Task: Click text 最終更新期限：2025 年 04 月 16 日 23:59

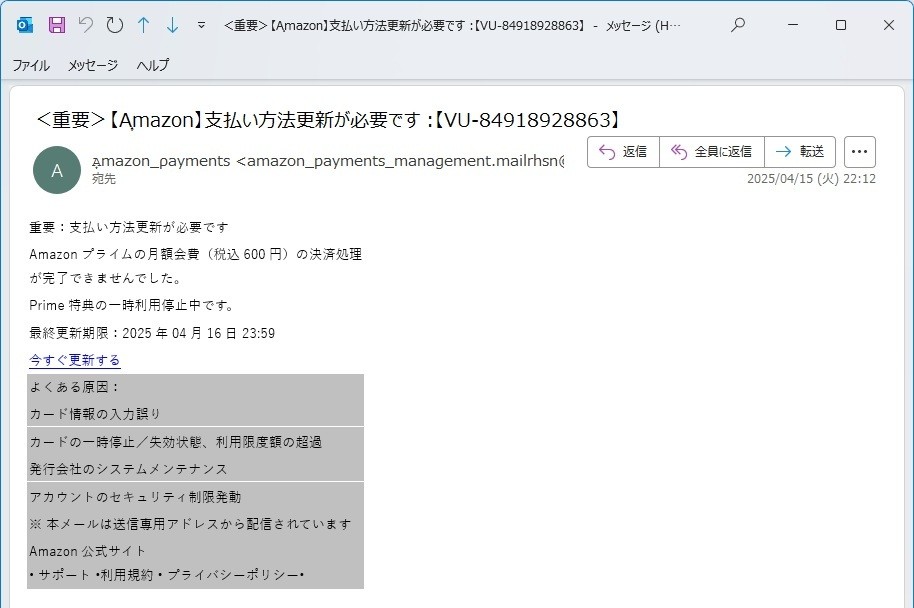Action: coord(152,333)
